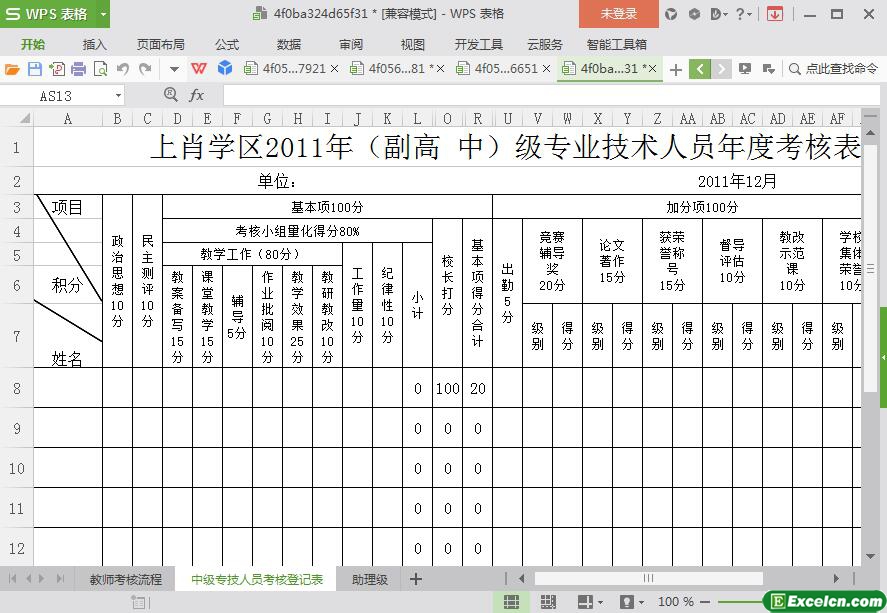Image resolution: width=887 pixels, height=613 pixels.
Task: Click the skin shield icon in title bar
Action: click(671, 14)
